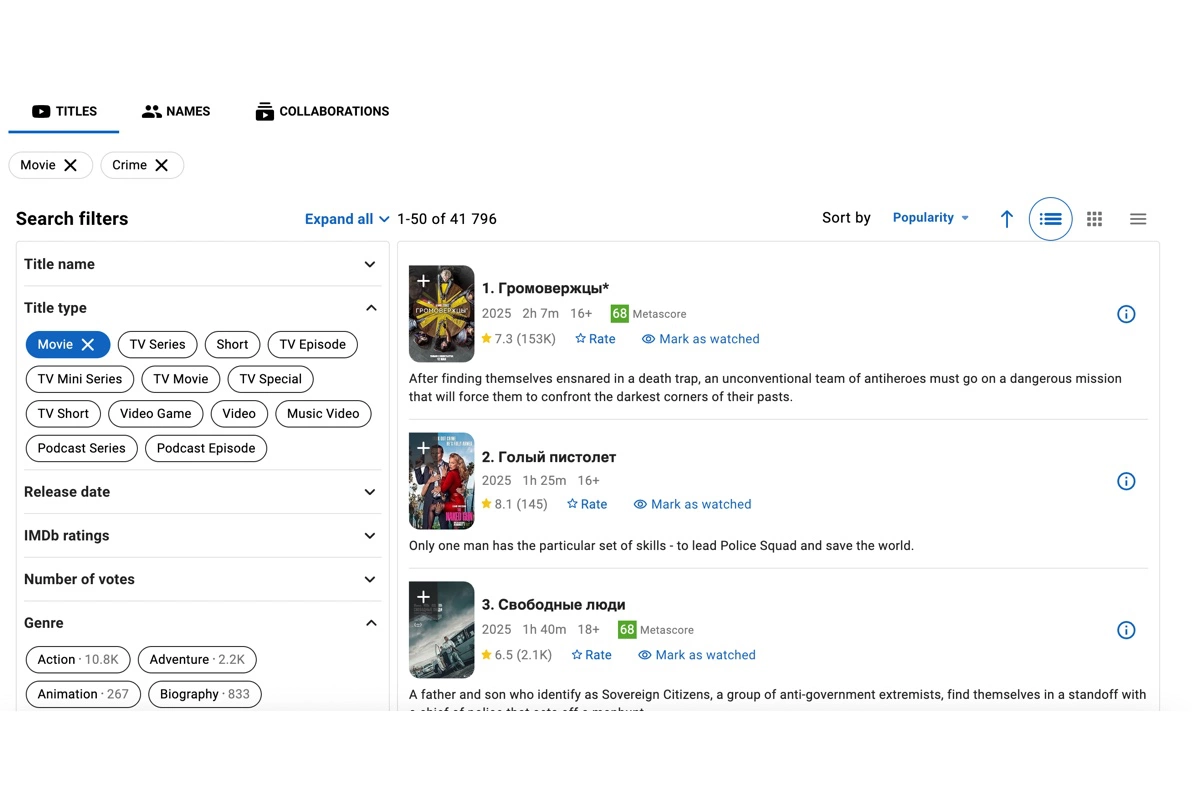The width and height of the screenshot is (1200, 800).
Task: Rate Громовержцы* with the star link
Action: tap(595, 339)
